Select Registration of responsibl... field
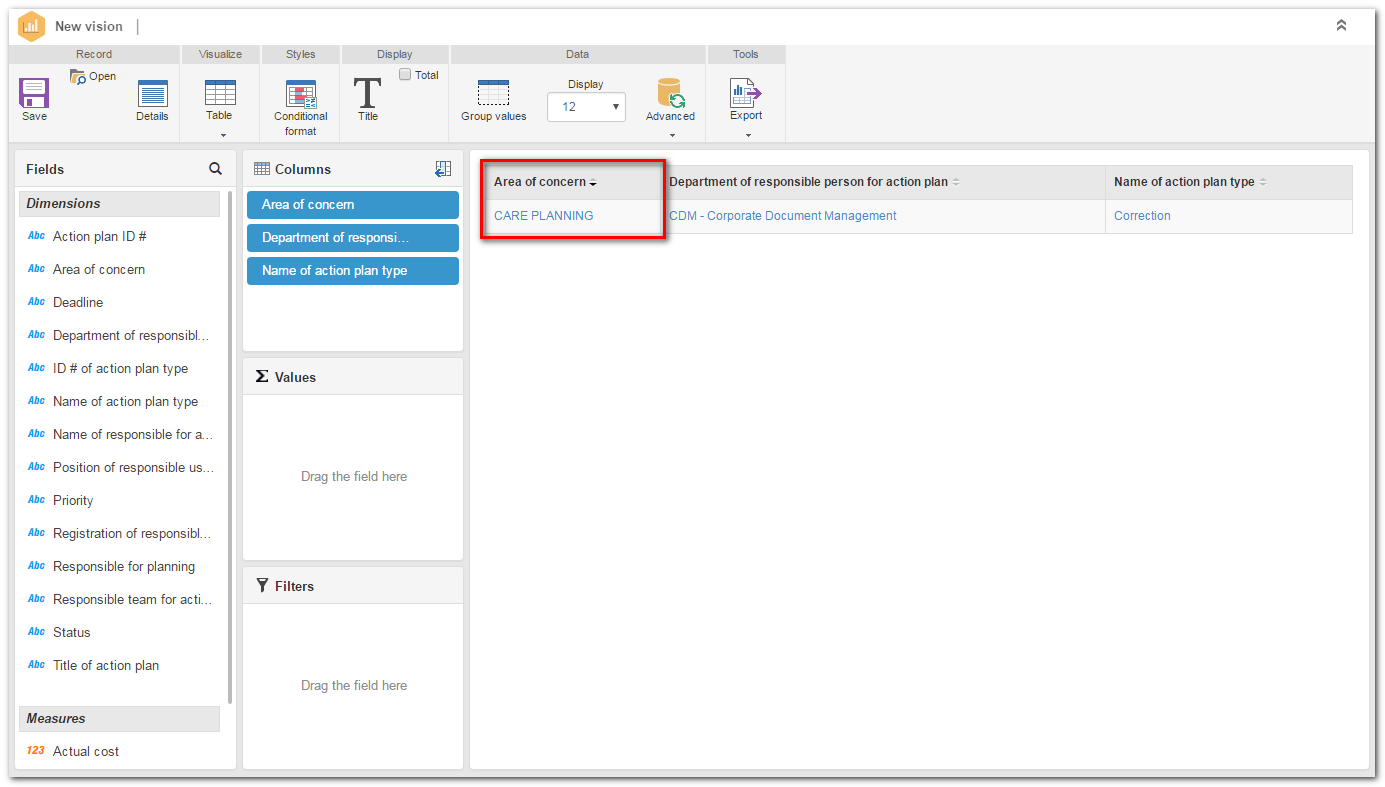This screenshot has width=1385, height=787. point(132,534)
